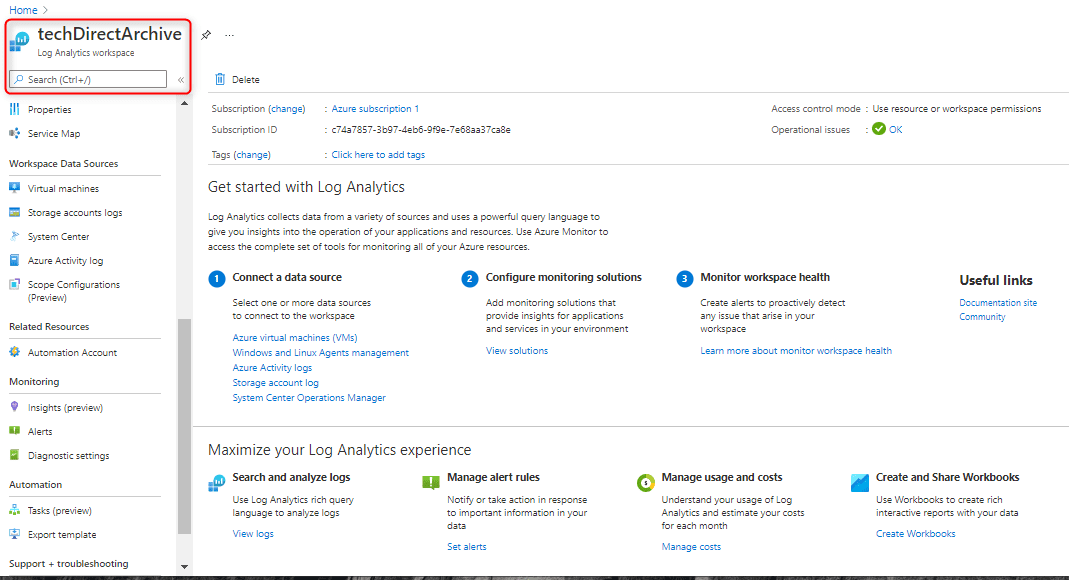1069x580 pixels.
Task: Open the more options ellipsis menu
Action: 229,35
